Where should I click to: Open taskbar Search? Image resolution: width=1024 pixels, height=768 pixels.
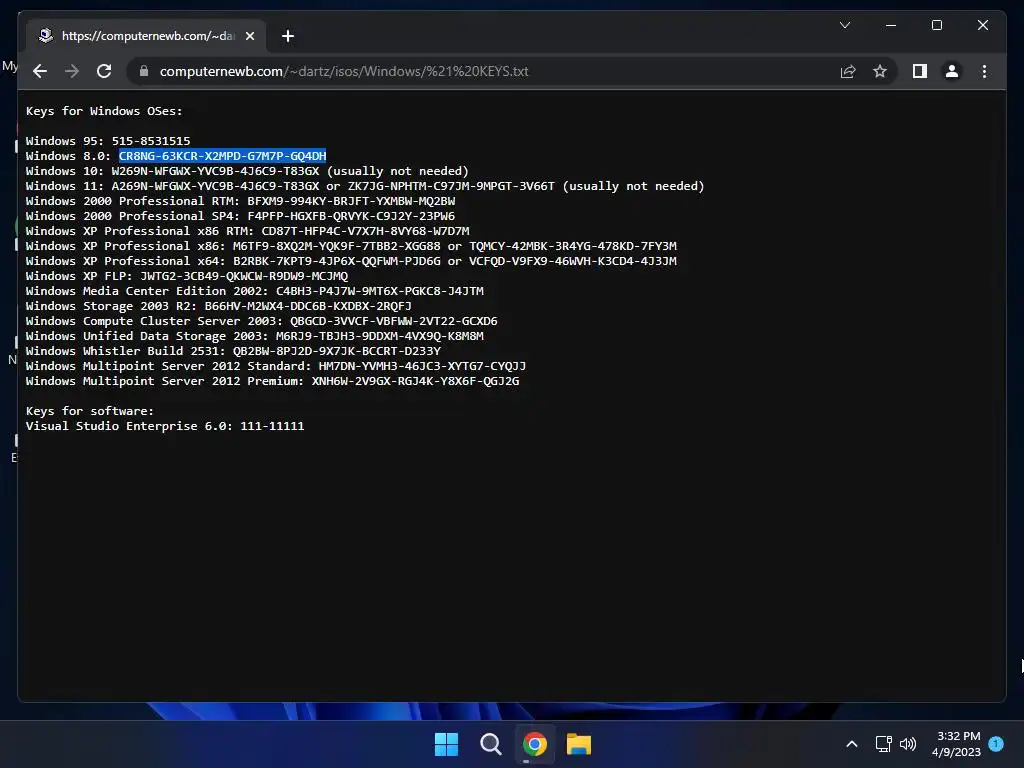(490, 744)
